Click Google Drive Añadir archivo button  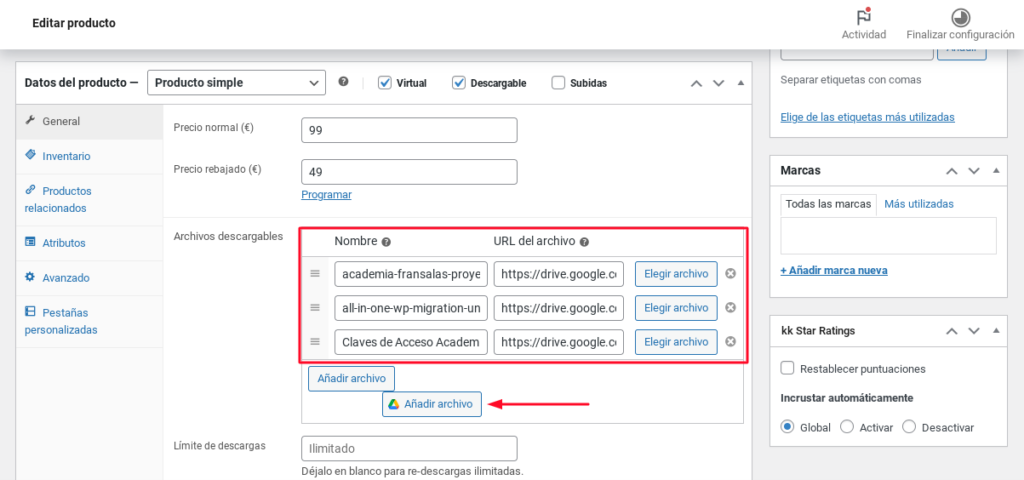pyautogui.click(x=432, y=404)
